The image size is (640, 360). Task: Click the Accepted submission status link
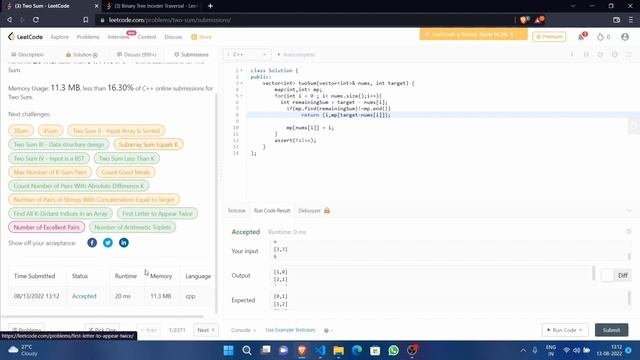(84, 296)
